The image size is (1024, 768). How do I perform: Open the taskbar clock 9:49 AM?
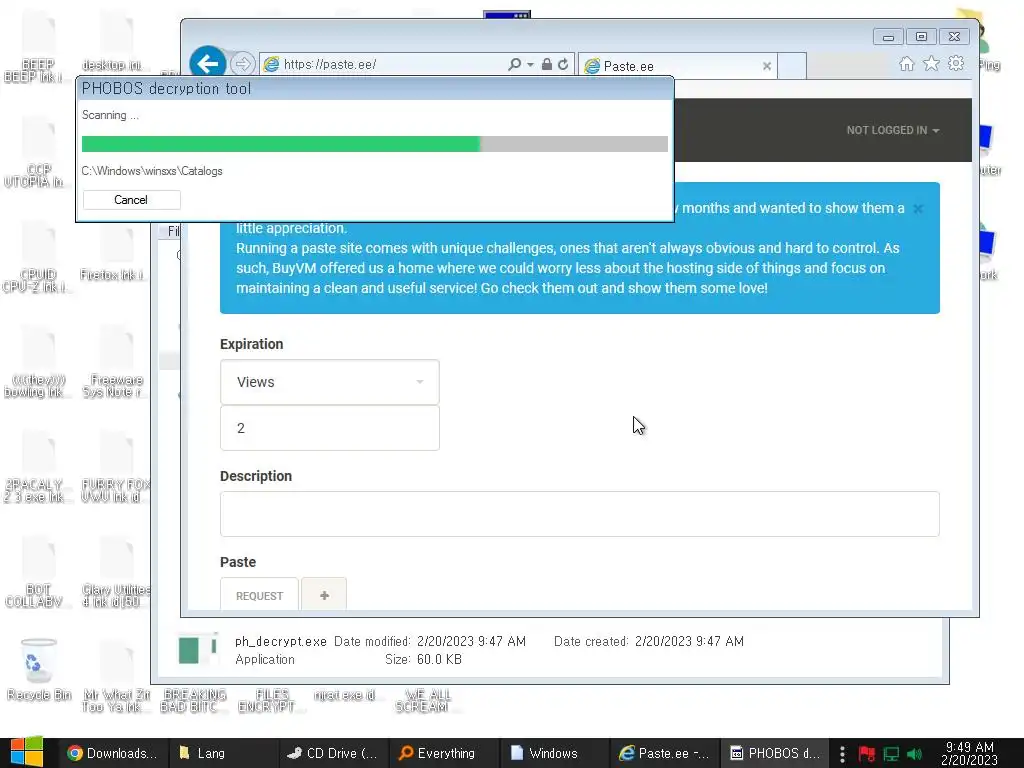click(x=969, y=753)
